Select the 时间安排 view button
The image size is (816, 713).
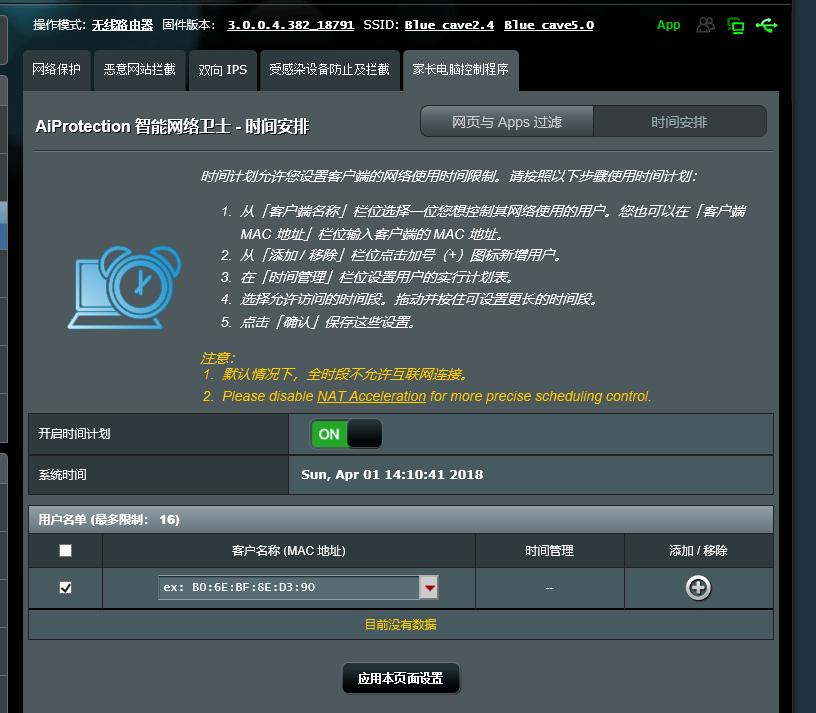point(679,122)
